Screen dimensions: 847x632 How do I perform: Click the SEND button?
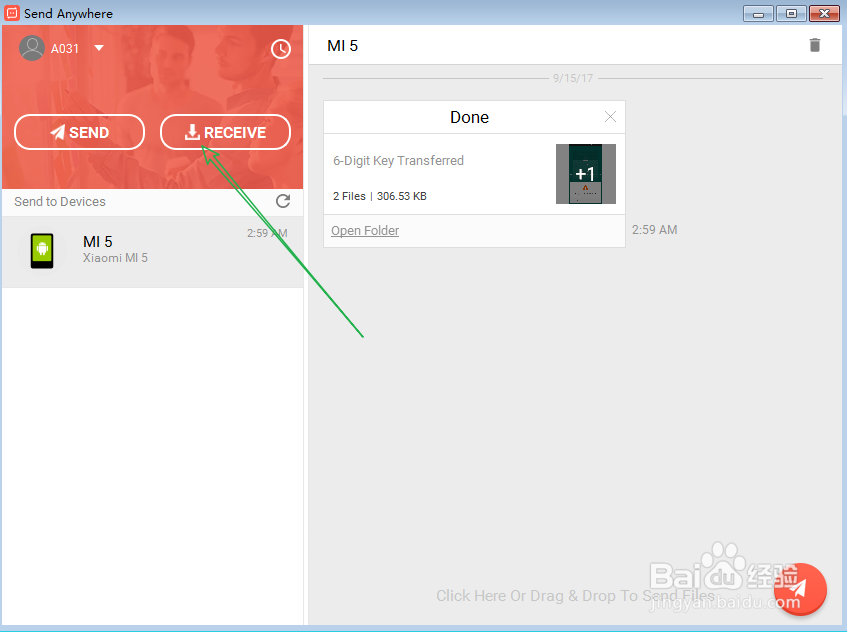[x=79, y=132]
